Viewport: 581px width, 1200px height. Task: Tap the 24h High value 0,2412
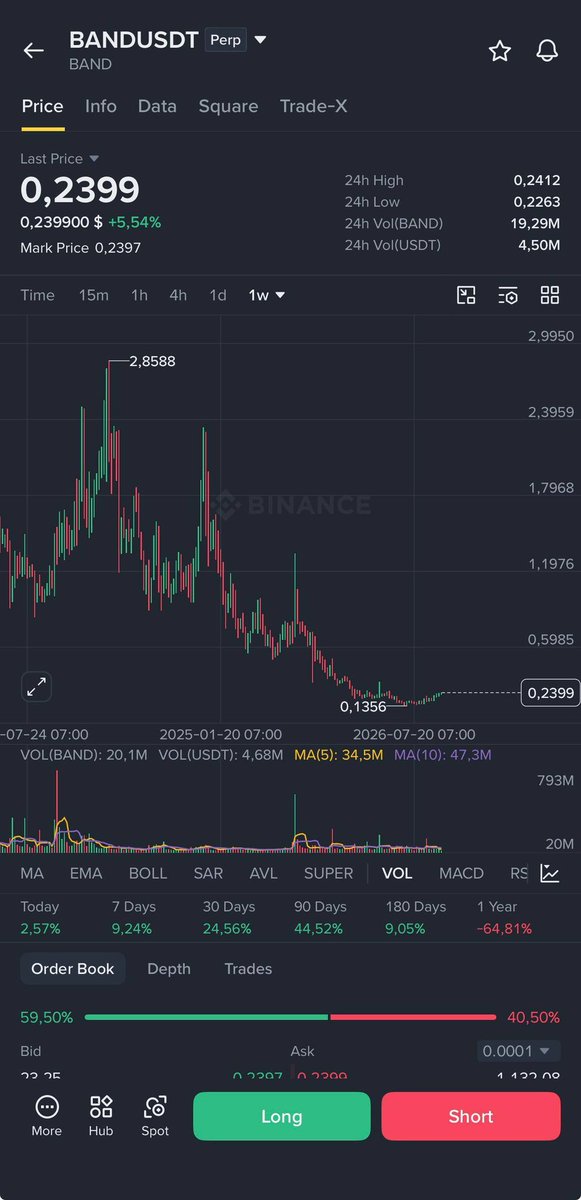(x=537, y=180)
